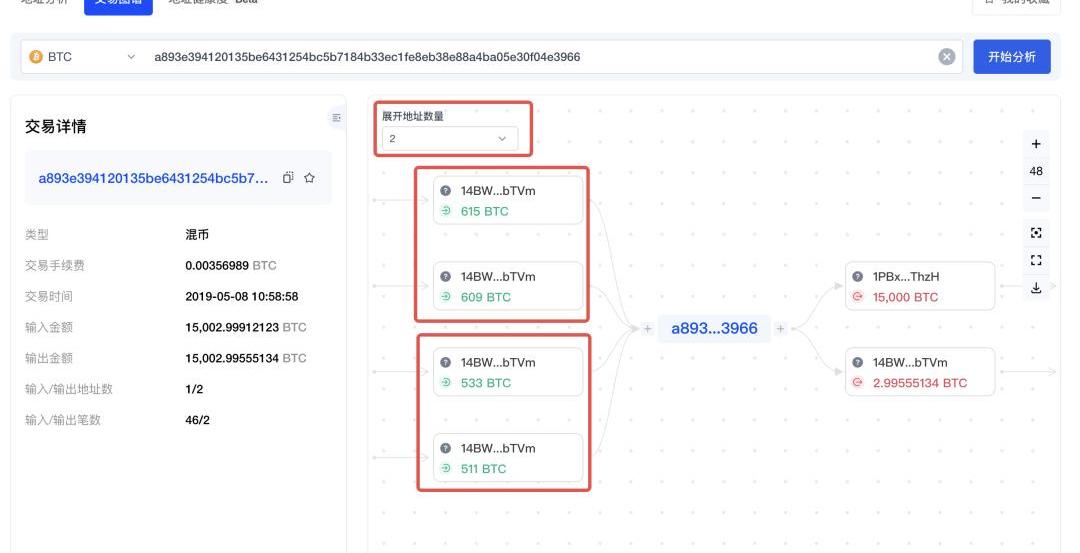The width and height of the screenshot is (1080, 553).
Task: Select the 1PBx...ThzH 15,000 BTC output node
Action: [x=919, y=287]
